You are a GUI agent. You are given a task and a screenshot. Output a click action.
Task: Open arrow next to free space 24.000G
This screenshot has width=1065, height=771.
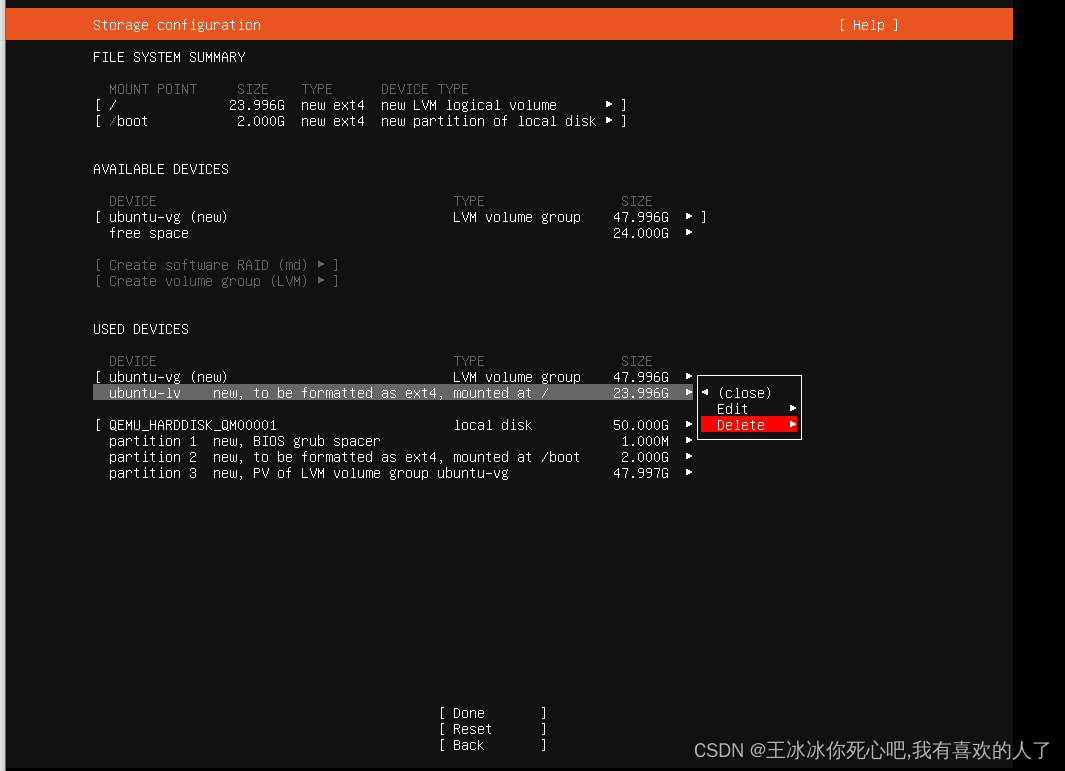click(689, 233)
